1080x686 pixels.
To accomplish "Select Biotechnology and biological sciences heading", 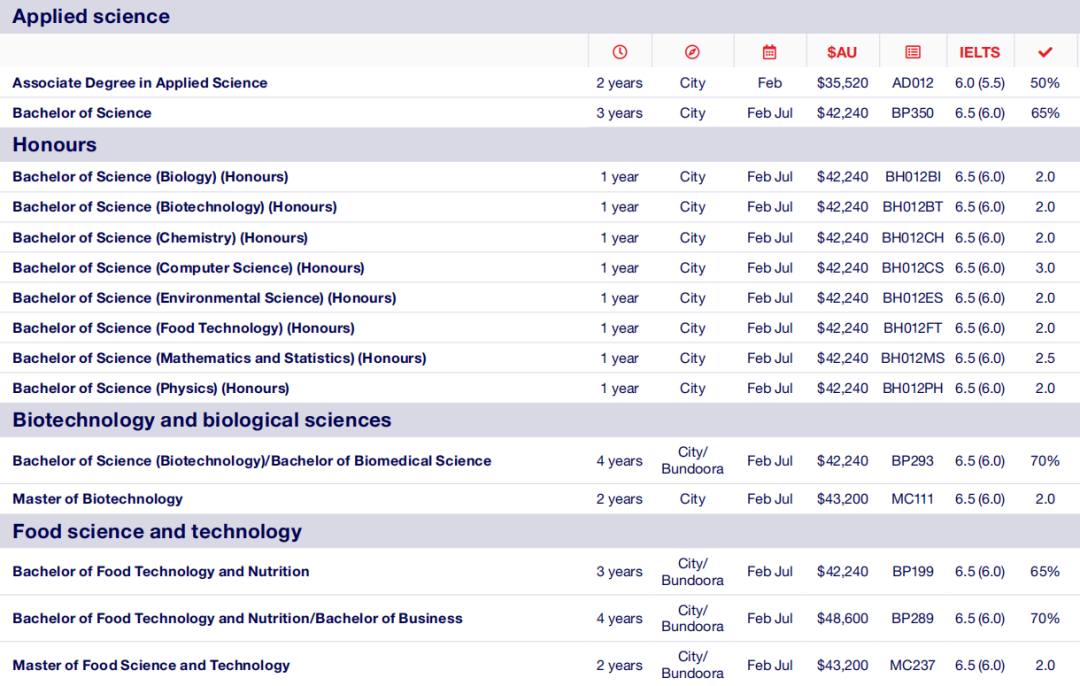I will [202, 420].
